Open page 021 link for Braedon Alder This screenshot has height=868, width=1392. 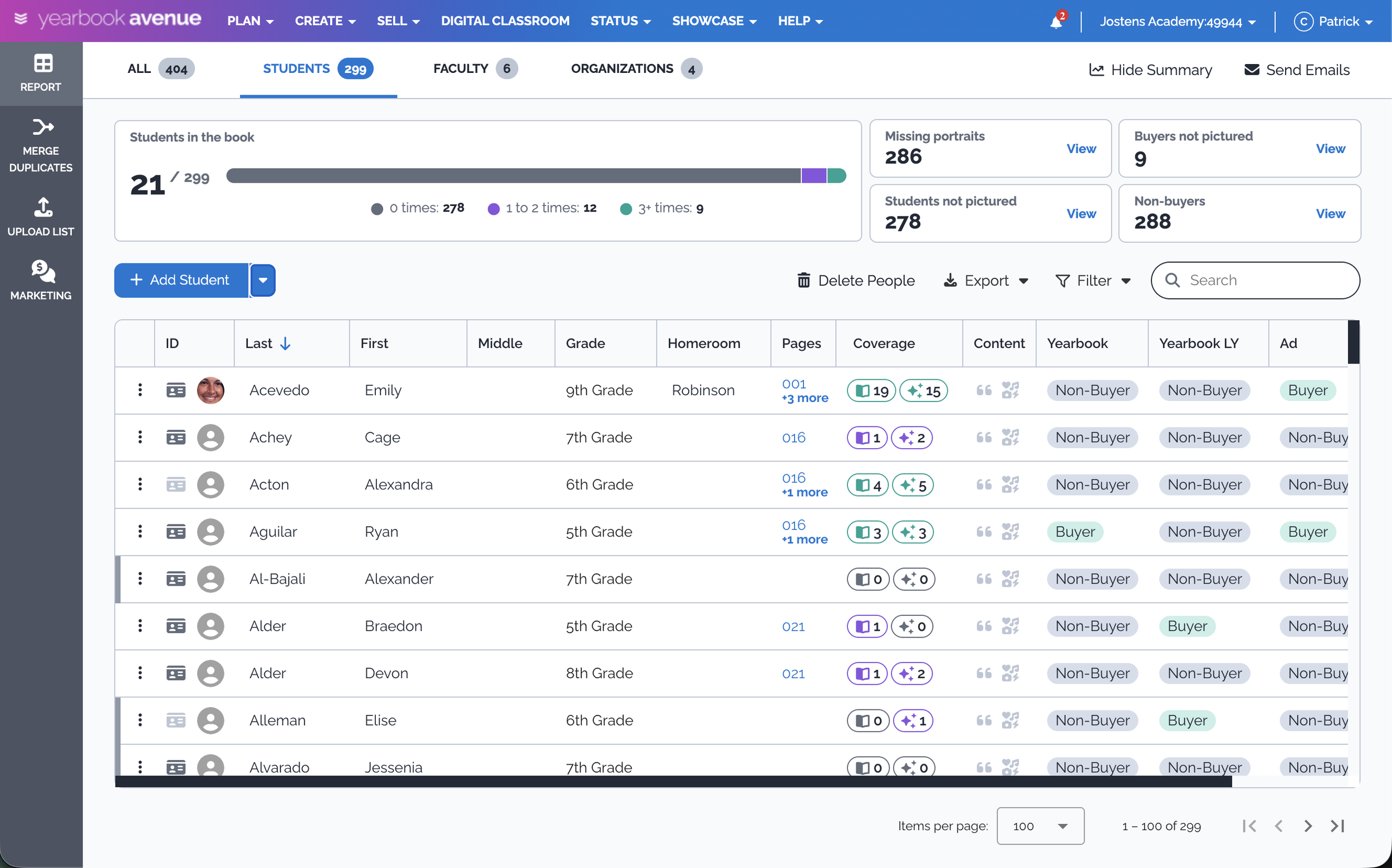tap(793, 626)
